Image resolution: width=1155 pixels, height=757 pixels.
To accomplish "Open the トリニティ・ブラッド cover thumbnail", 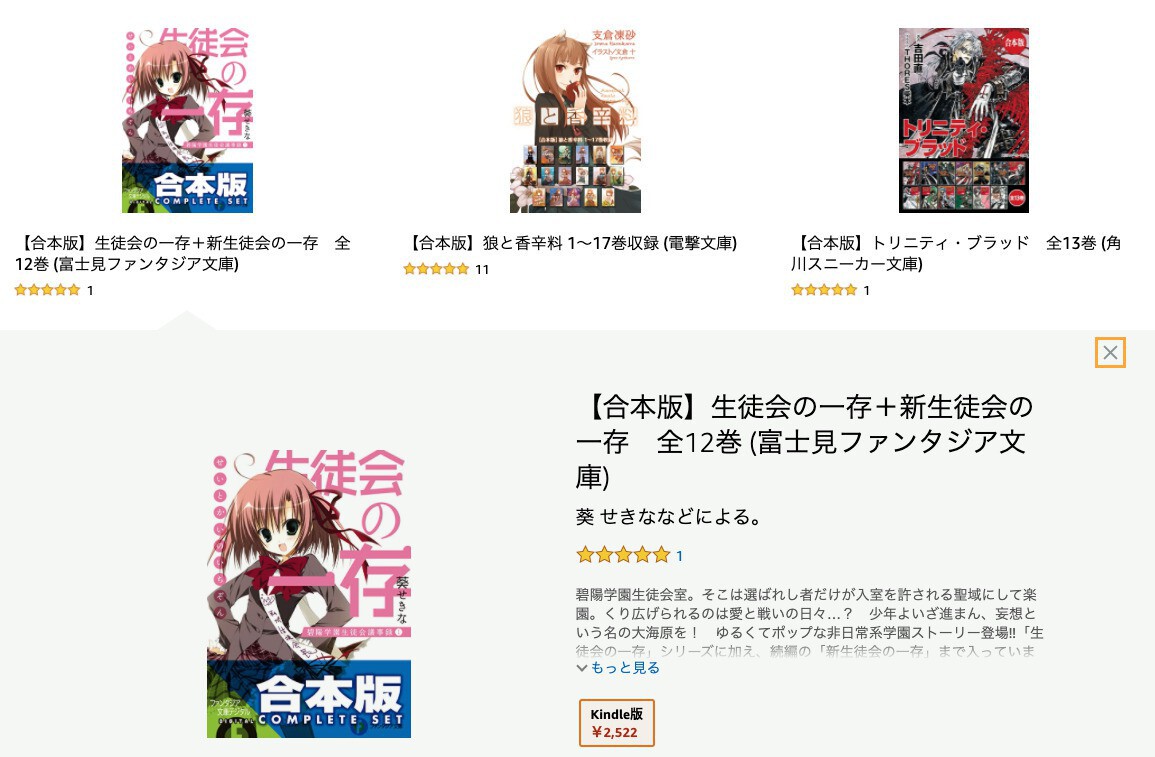I will (963, 120).
